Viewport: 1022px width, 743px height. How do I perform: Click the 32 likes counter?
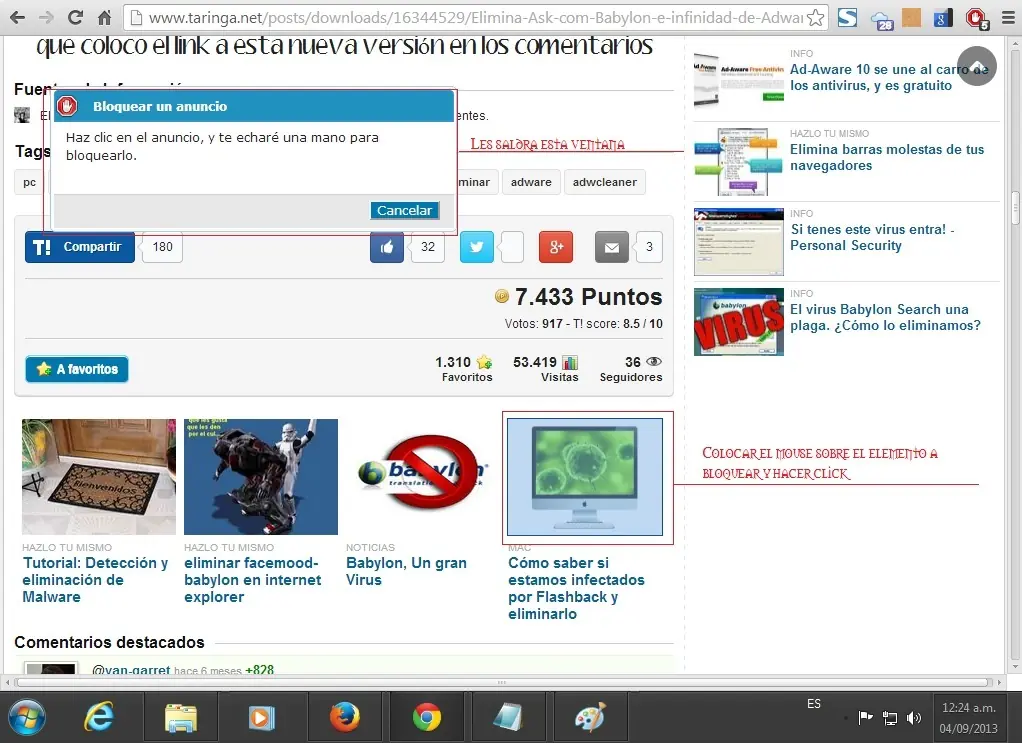(428, 247)
